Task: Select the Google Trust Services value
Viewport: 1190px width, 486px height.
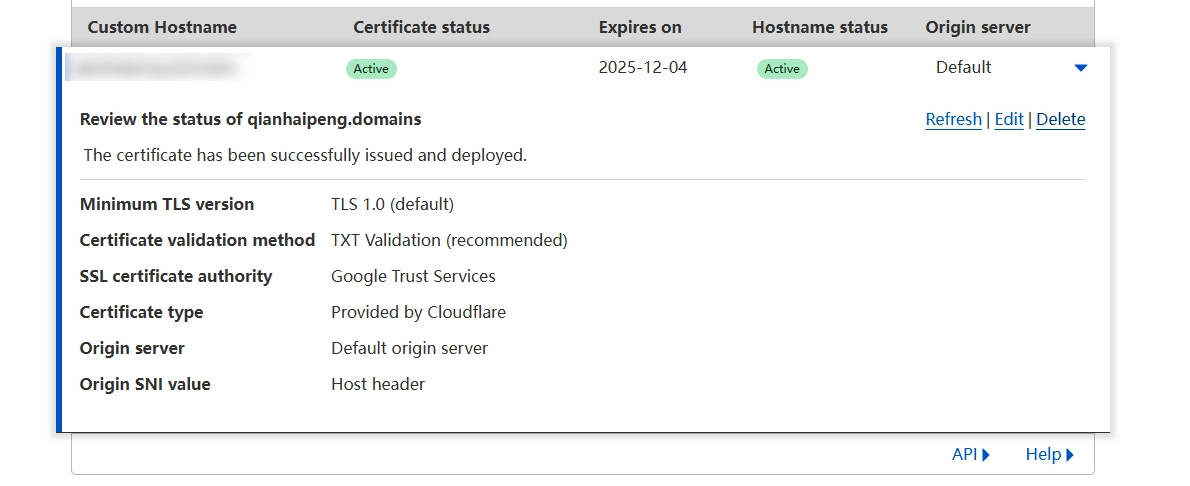Action: [413, 276]
